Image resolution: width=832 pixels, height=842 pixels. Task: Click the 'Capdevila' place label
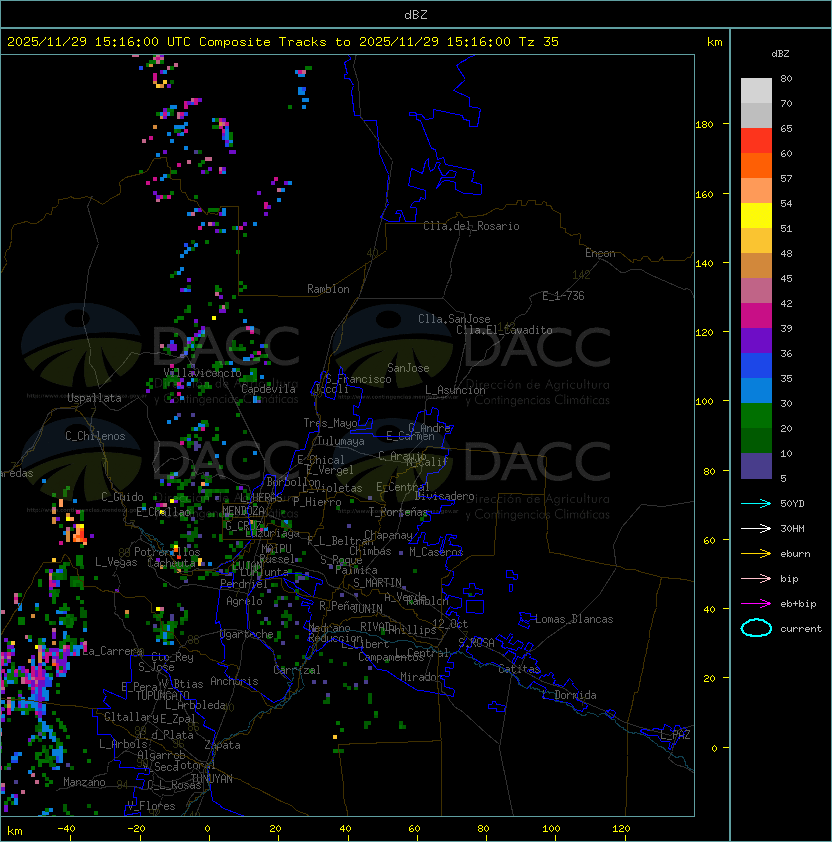268,389
